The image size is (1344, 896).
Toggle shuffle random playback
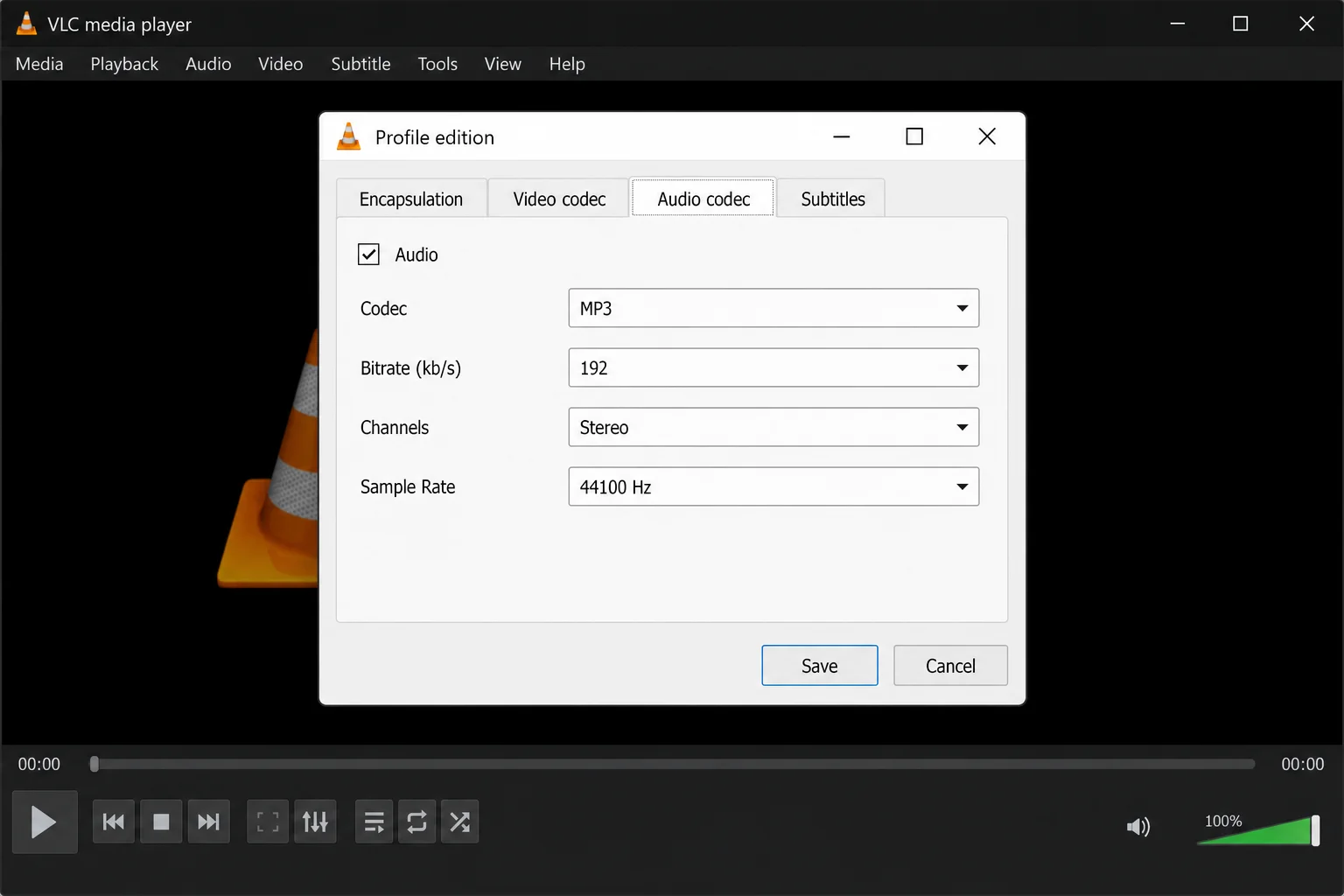tap(460, 822)
